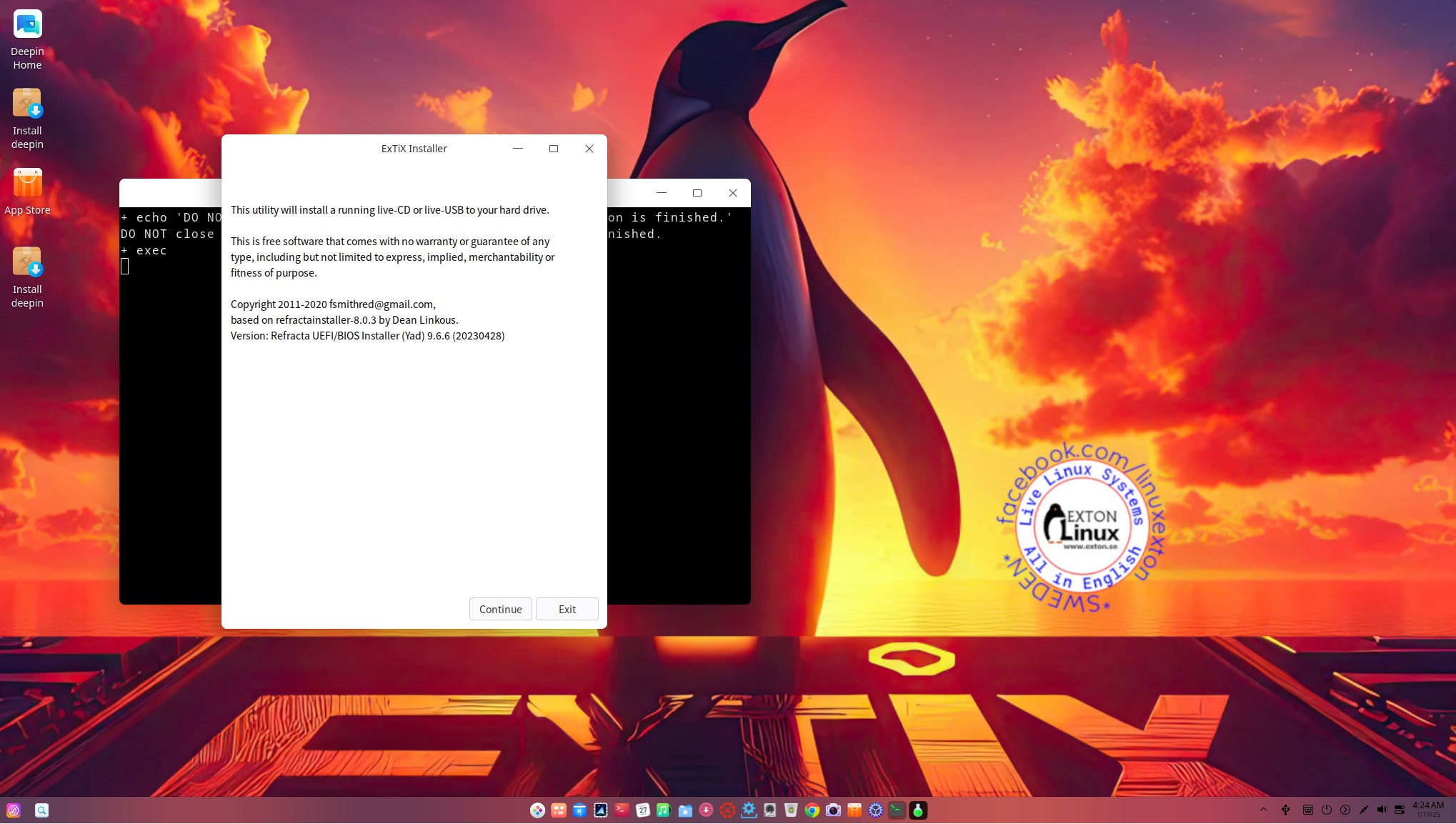Click the "+ exec" line in the terminal
This screenshot has width=1456, height=824.
(144, 251)
